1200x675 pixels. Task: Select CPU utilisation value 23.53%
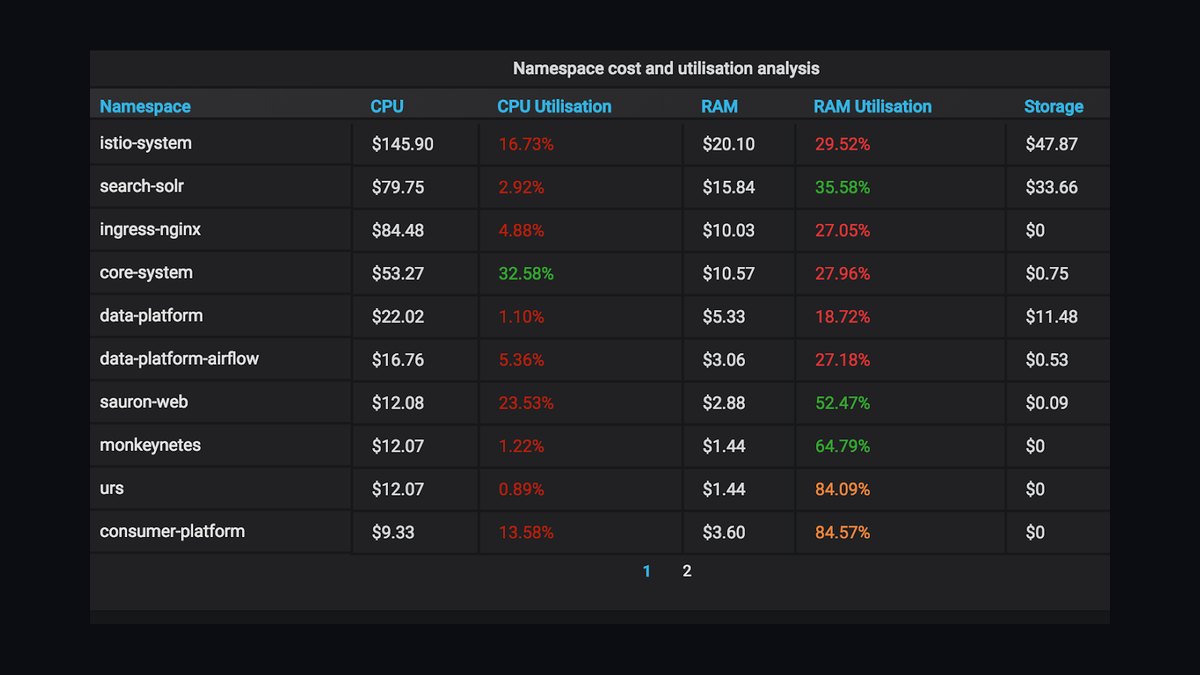point(526,403)
